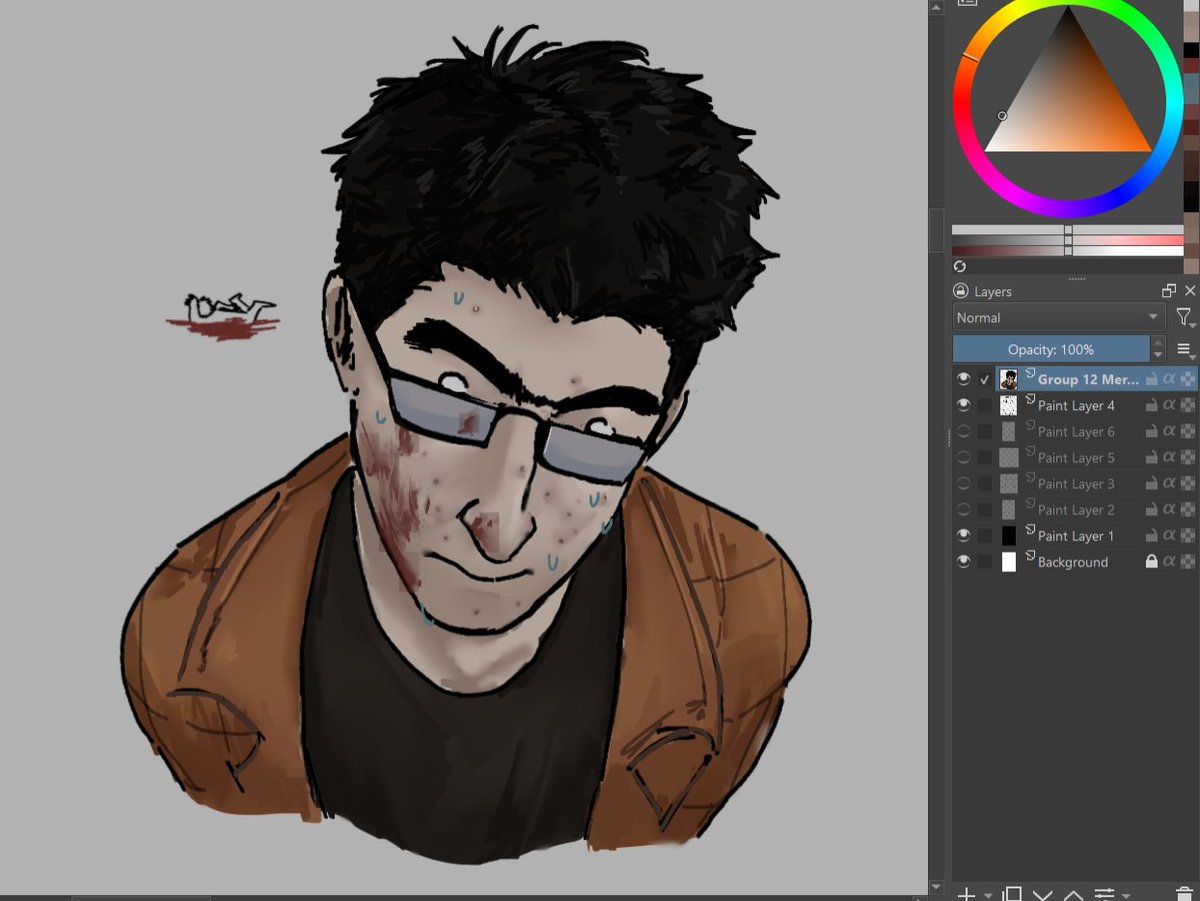
Task: Open the layer filter funnel menu
Action: click(1185, 317)
